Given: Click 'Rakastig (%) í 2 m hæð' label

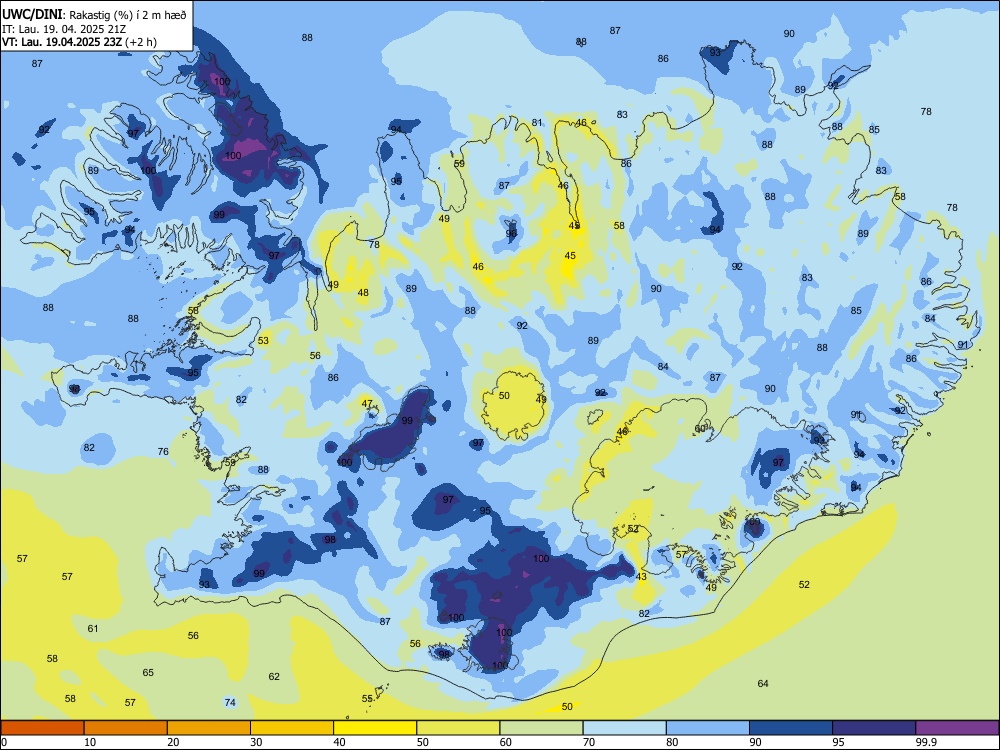Looking at the screenshot, I should pyautogui.click(x=128, y=15).
